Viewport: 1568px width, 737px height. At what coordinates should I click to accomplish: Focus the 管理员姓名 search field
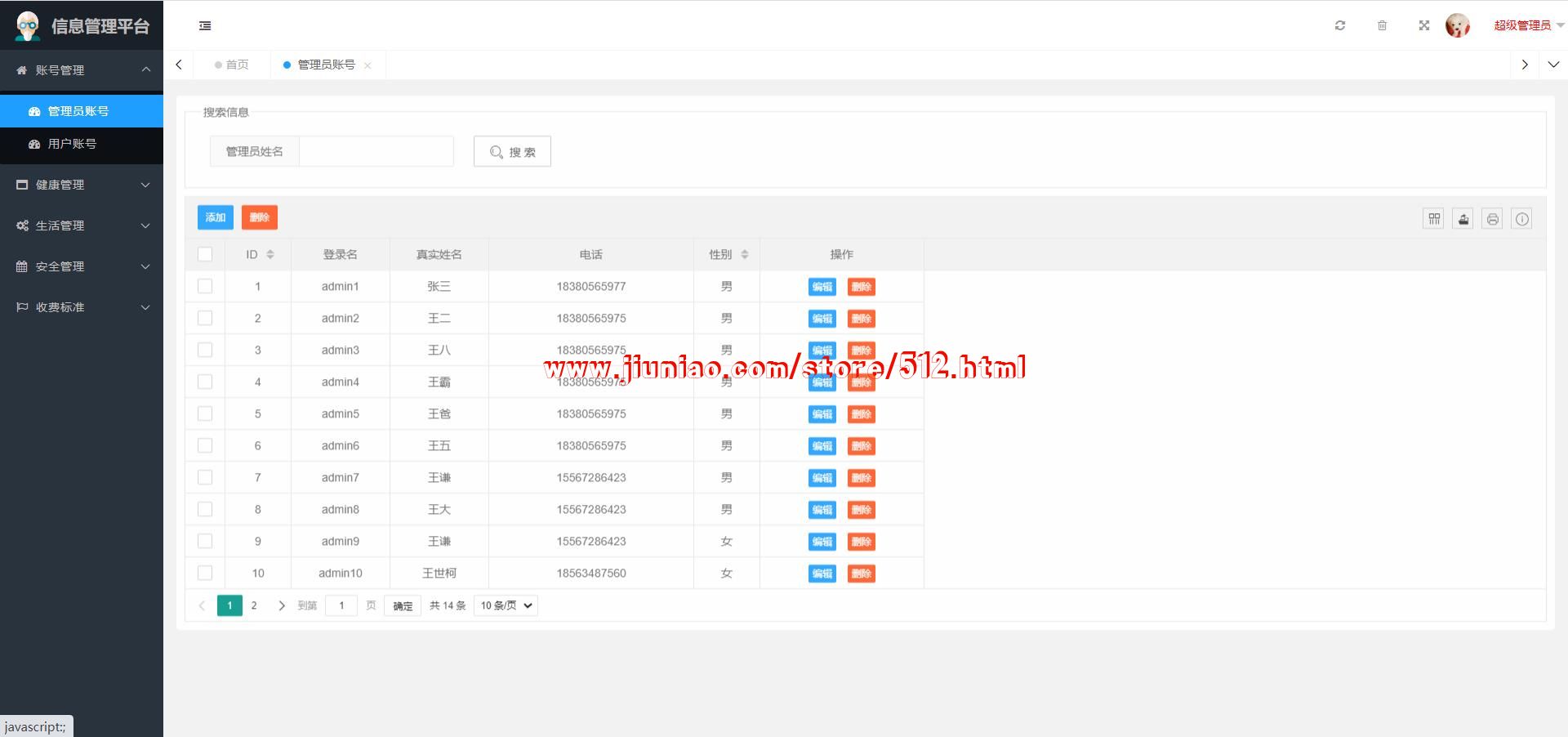click(376, 151)
